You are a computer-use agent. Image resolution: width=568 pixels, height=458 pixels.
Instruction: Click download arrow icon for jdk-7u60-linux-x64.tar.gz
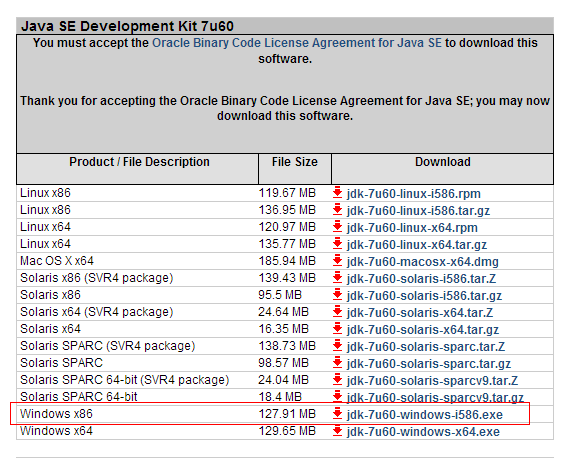click(337, 244)
